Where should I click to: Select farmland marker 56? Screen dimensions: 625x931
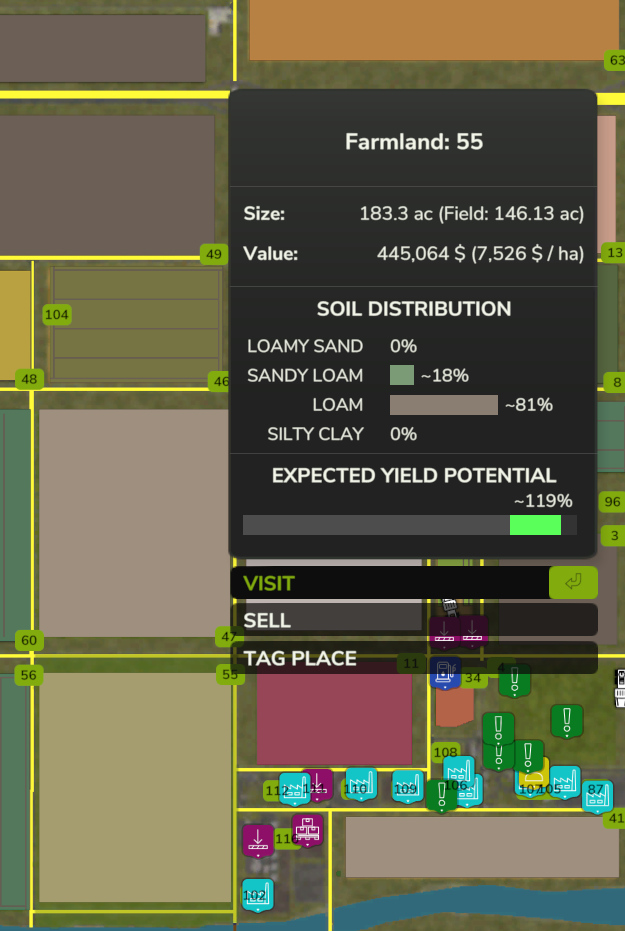click(28, 675)
